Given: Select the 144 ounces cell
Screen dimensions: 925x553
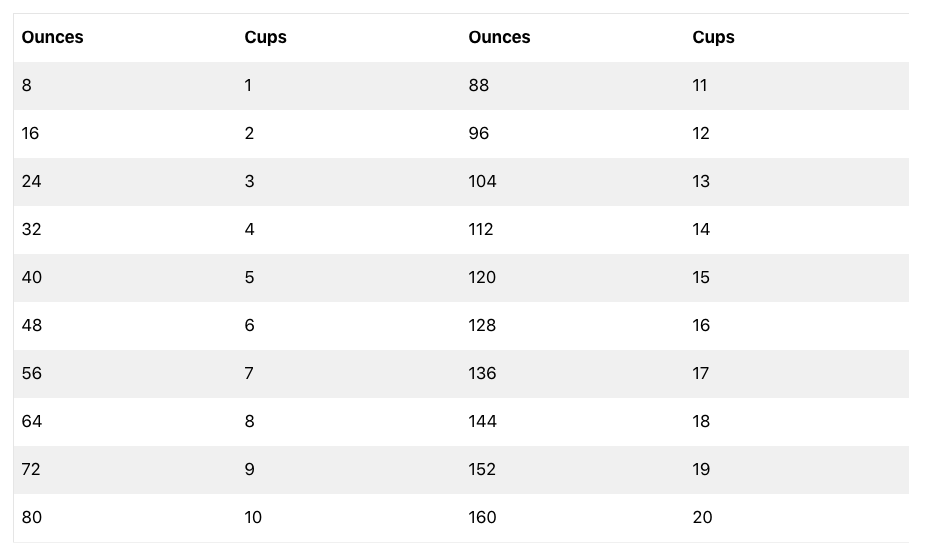Looking at the screenshot, I should pos(482,421).
